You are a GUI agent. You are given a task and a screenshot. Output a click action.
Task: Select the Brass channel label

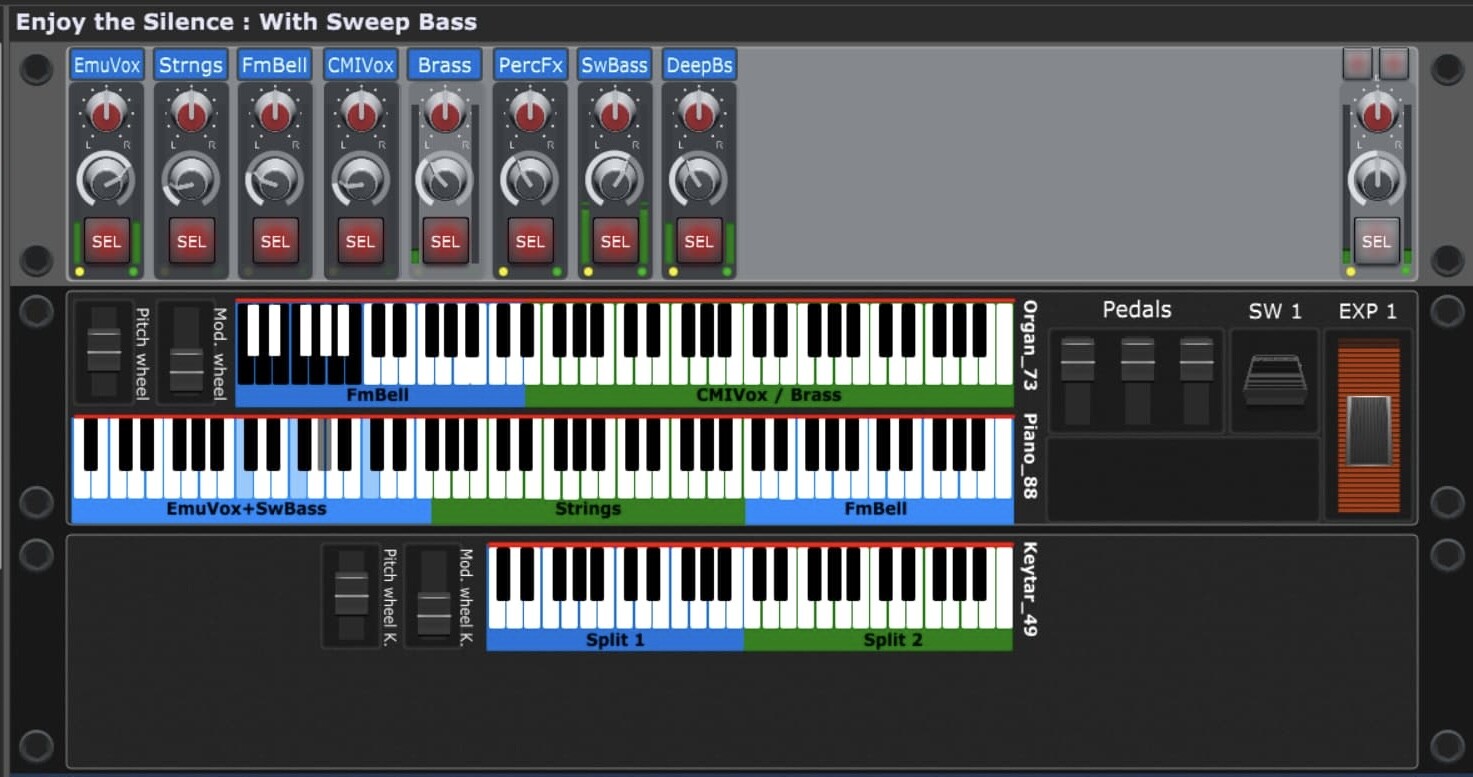point(444,65)
